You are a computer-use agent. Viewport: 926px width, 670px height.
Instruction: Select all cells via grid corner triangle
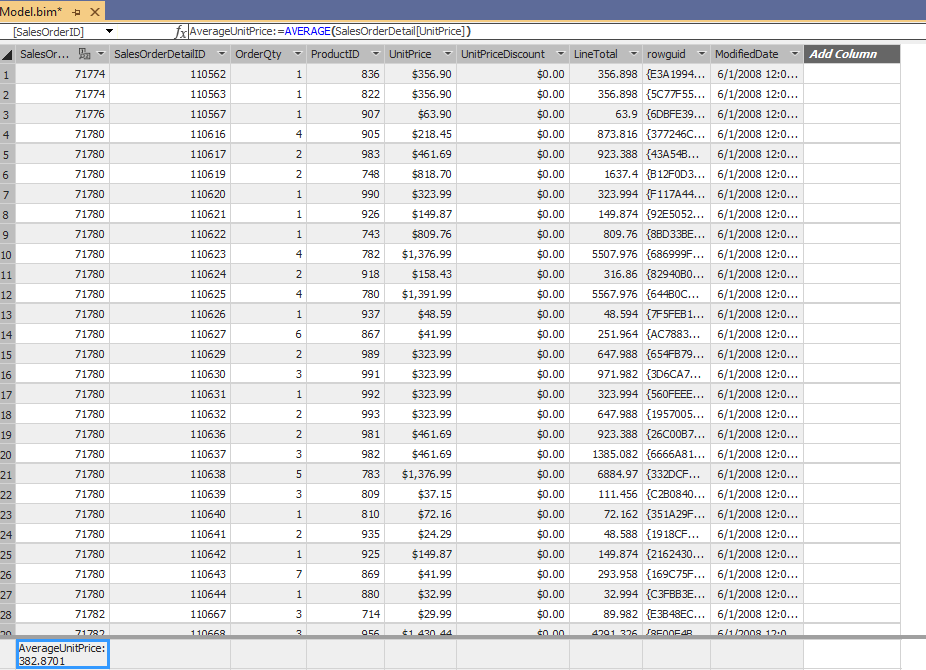[x=7, y=55]
